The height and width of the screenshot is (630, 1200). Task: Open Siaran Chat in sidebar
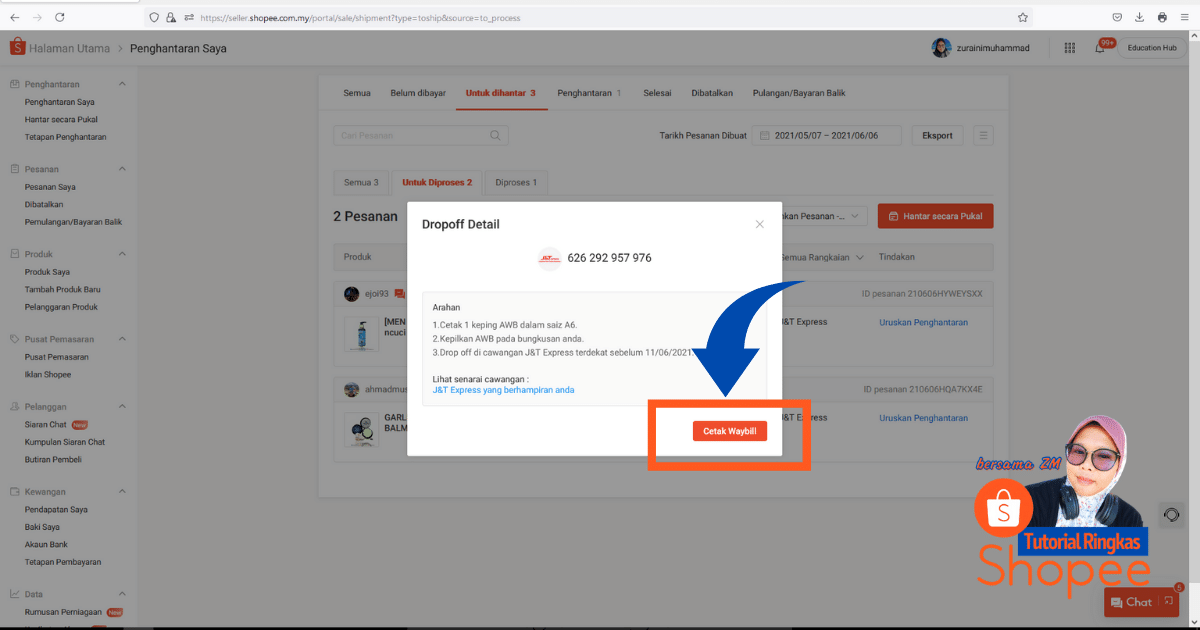tap(46, 425)
